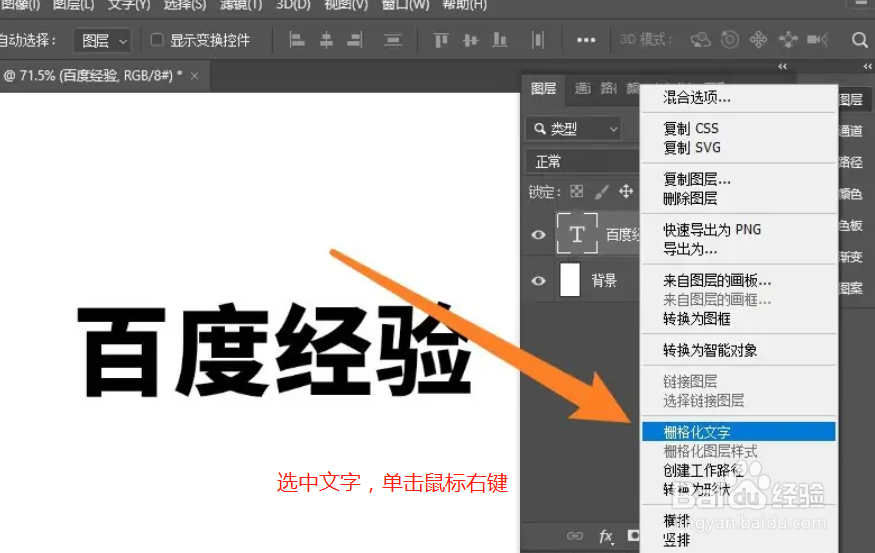Click the text layer T thumbnail
The image size is (875, 553).
577,233
